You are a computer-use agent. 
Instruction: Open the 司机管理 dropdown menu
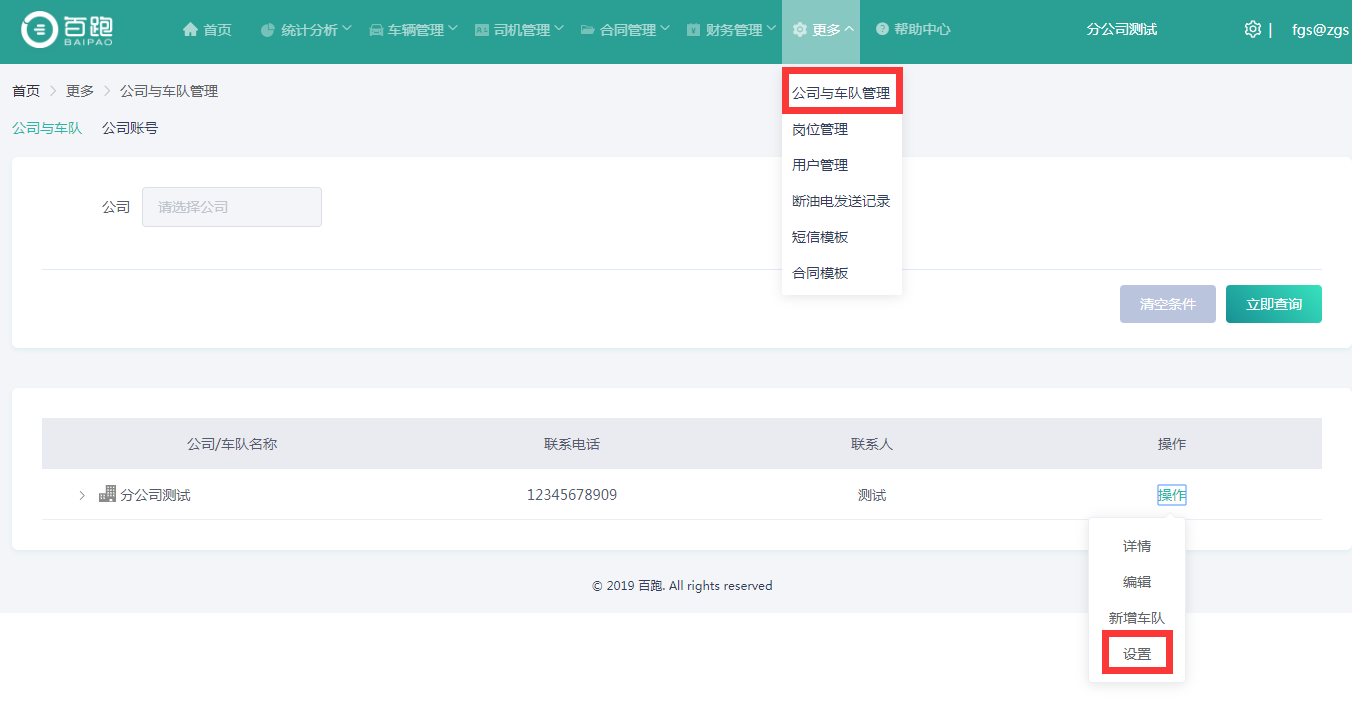tap(519, 30)
